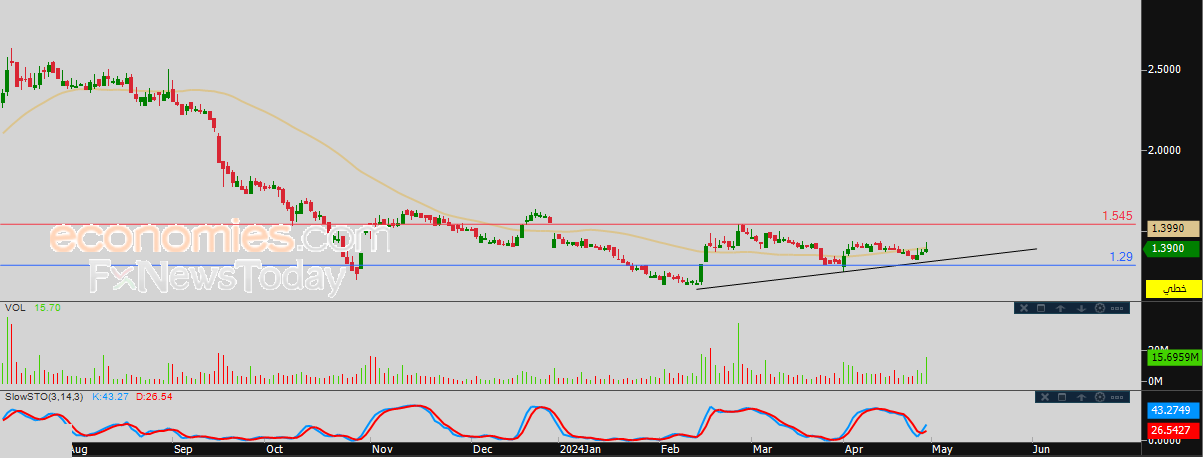Maximize the VOL indicator panel
Viewport: 1203px width, 458px height.
pyautogui.click(x=1041, y=308)
